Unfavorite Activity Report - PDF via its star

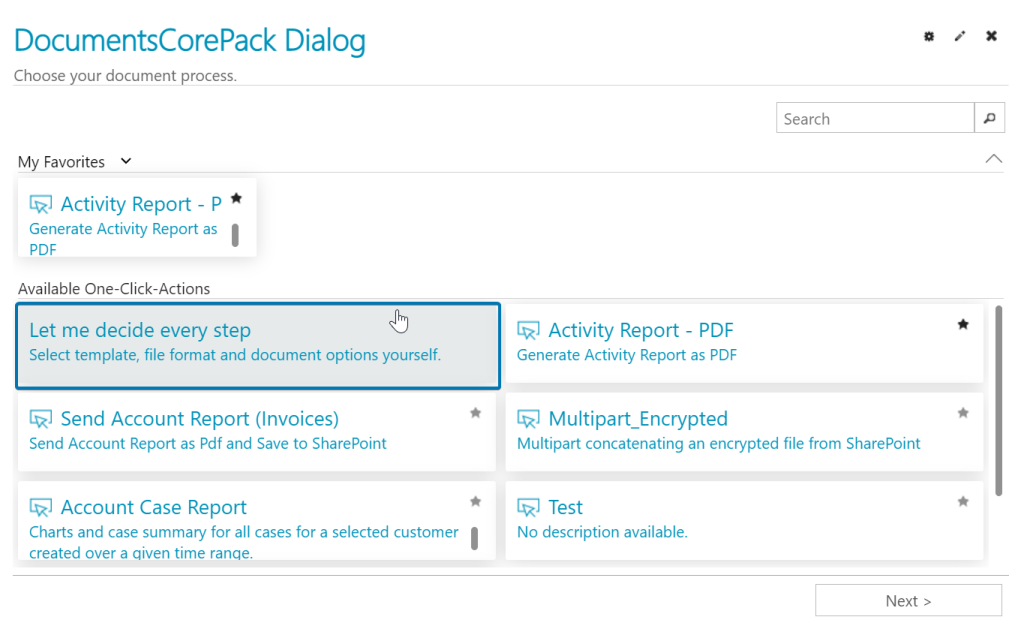point(963,323)
